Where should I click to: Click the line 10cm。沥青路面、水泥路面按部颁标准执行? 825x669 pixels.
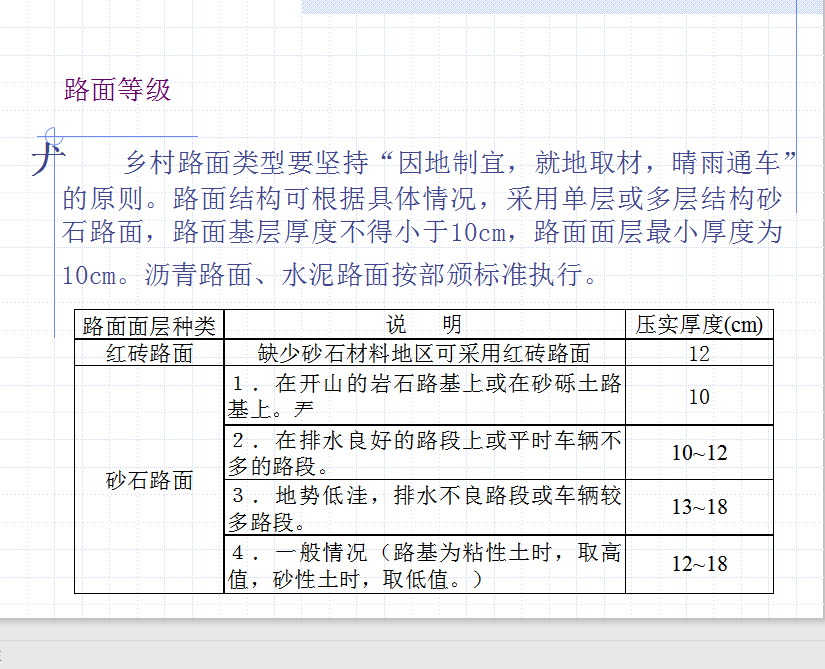coord(329,275)
